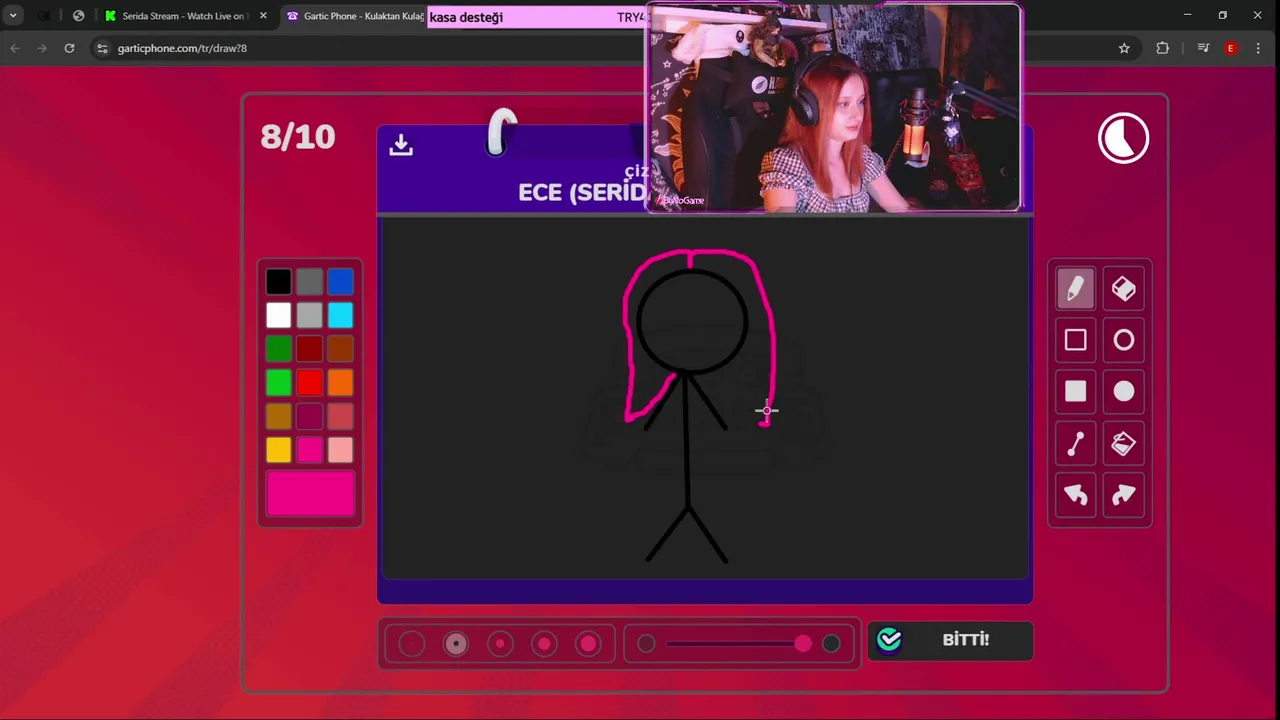Viewport: 1280px width, 720px height.
Task: Pick the dark green color swatch
Action: click(x=279, y=349)
